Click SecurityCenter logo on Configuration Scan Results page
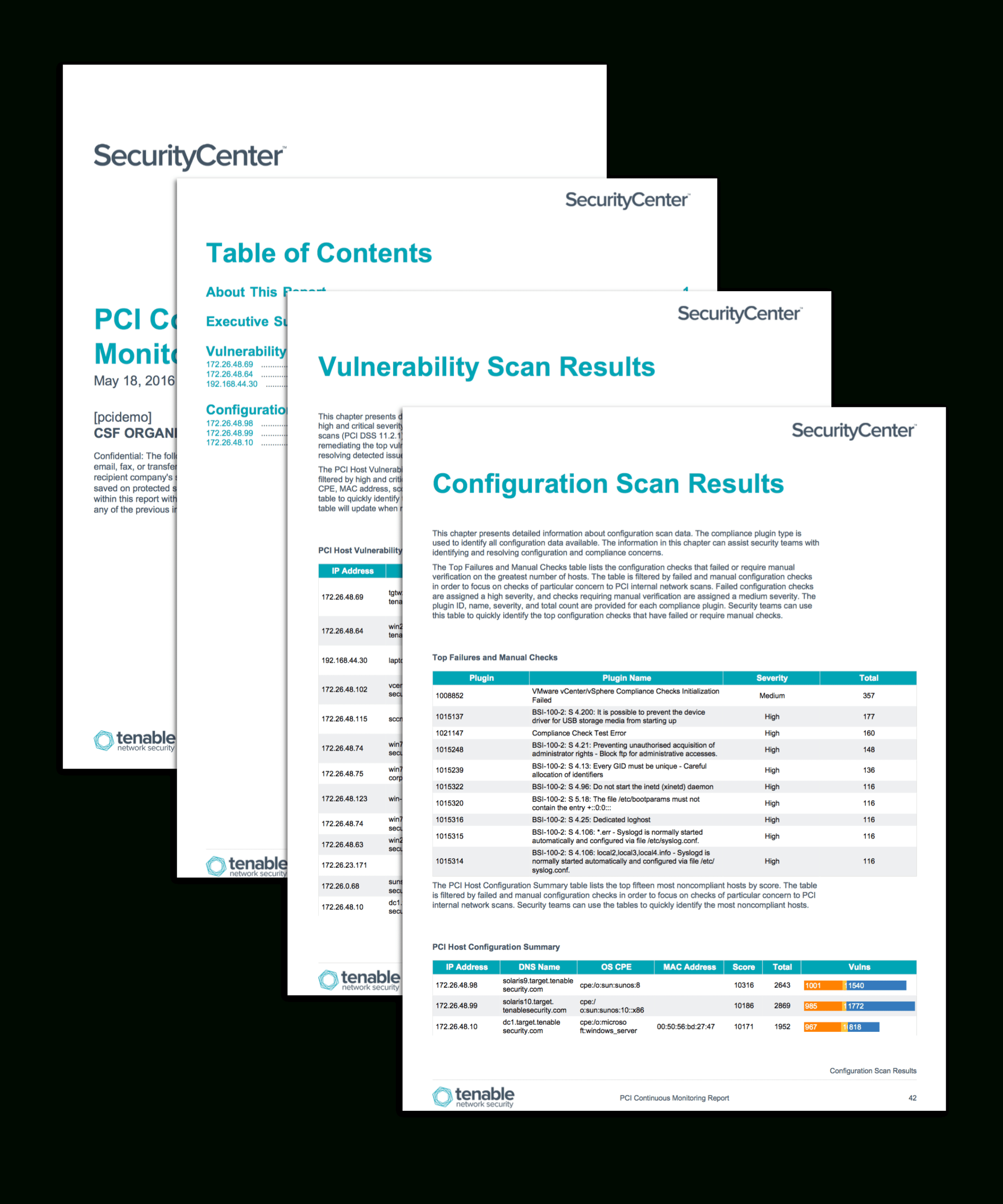 click(x=854, y=431)
